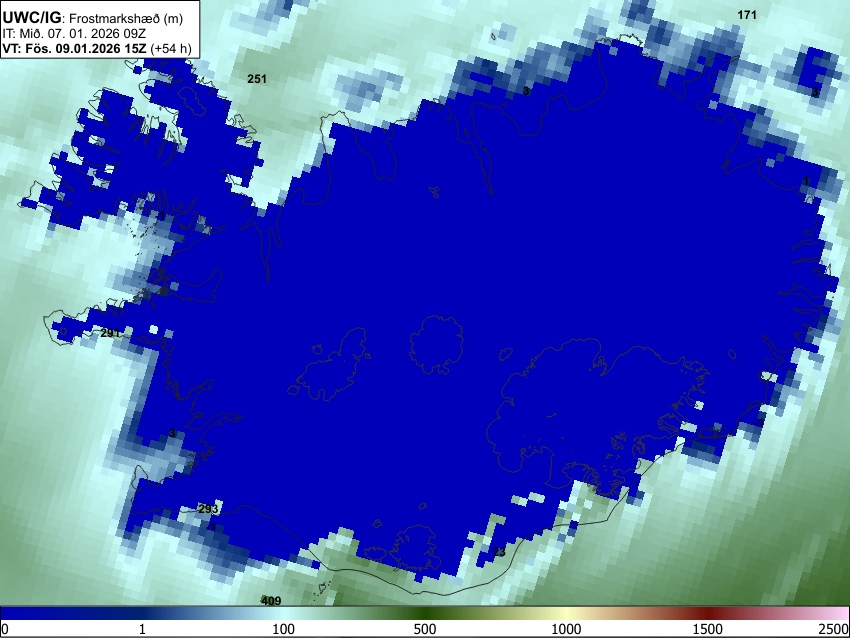Select the 500 label on the legend scale

(425, 629)
